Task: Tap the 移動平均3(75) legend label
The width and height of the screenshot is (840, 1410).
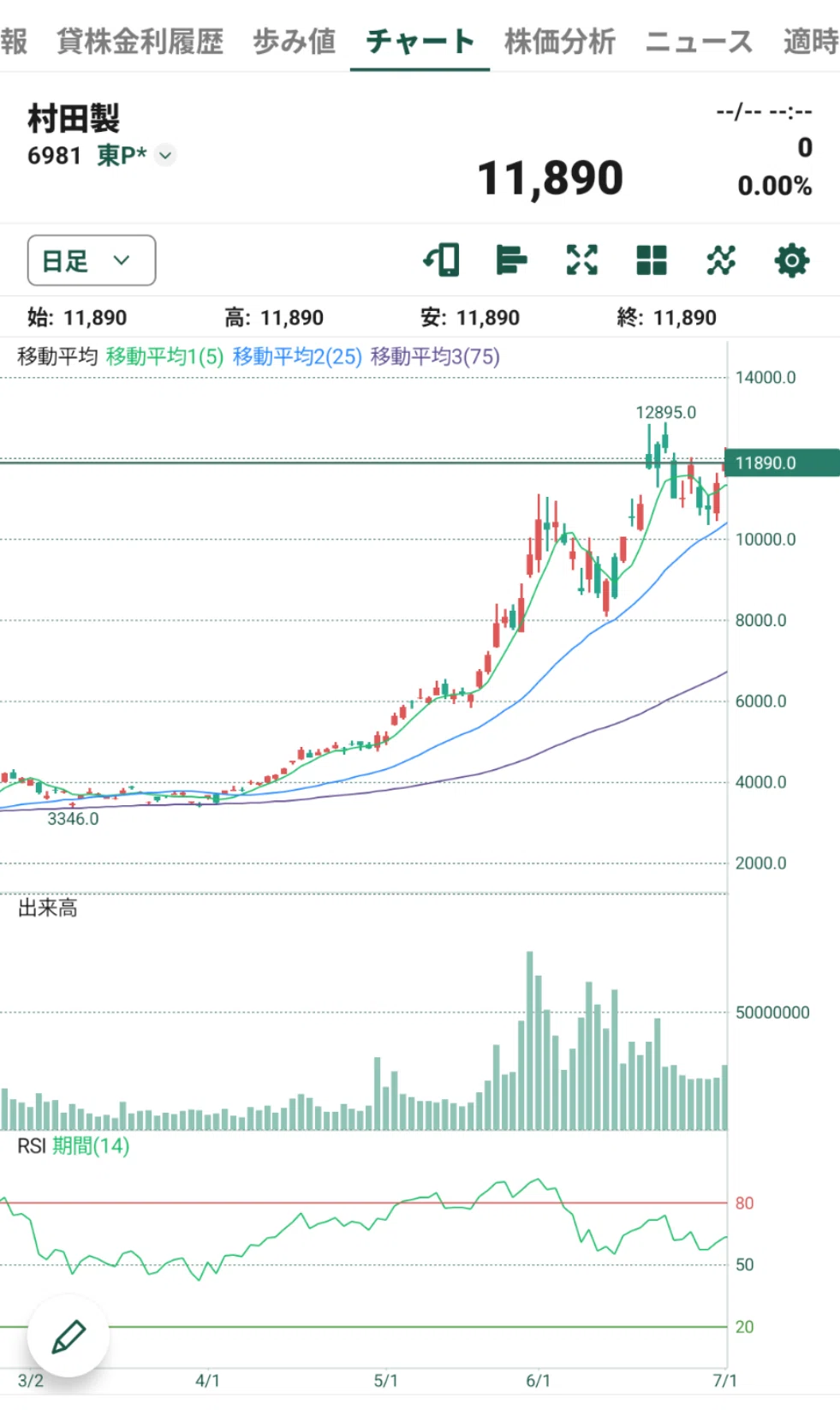Action: point(435,356)
